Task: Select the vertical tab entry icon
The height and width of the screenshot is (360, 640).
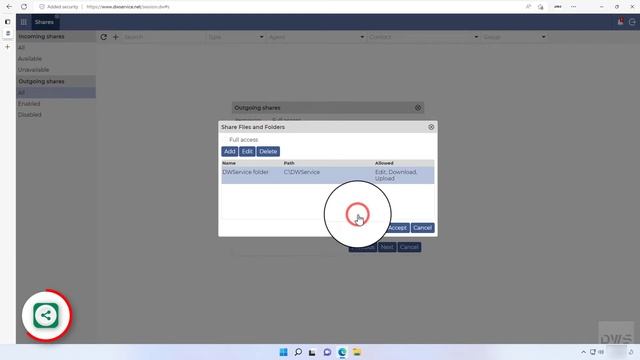Action: [8, 33]
